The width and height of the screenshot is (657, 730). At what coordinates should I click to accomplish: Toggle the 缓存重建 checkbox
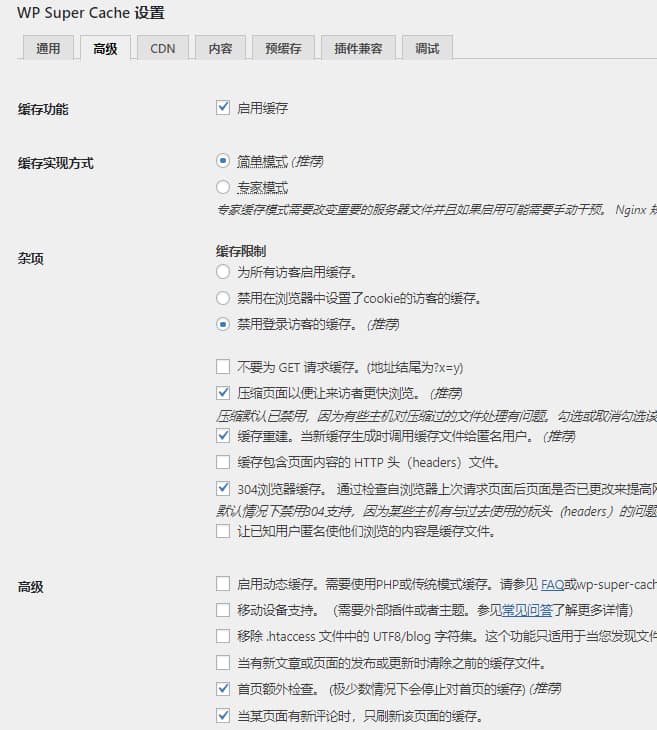click(x=223, y=436)
